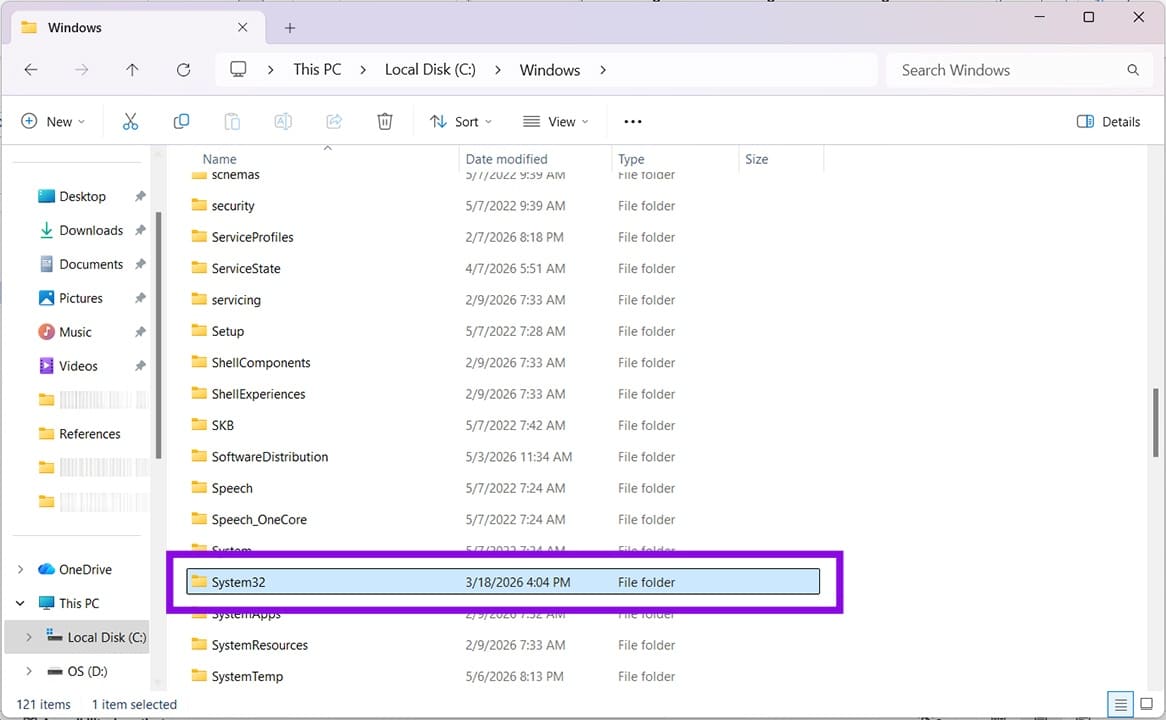
Task: Go back with the left arrow
Action: (30, 70)
